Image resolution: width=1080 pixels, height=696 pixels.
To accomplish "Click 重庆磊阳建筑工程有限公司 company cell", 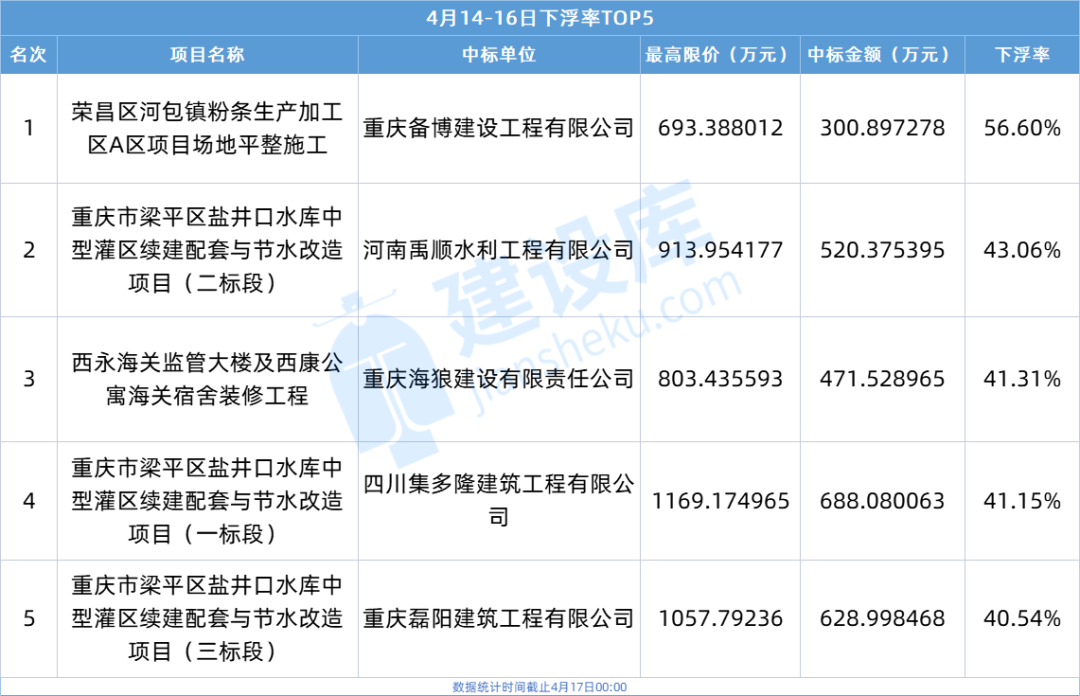I will tap(499, 619).
